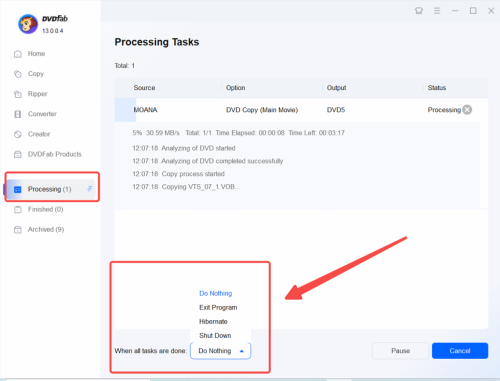
Task: Select highlighted Do Nothing option
Action: (215, 293)
